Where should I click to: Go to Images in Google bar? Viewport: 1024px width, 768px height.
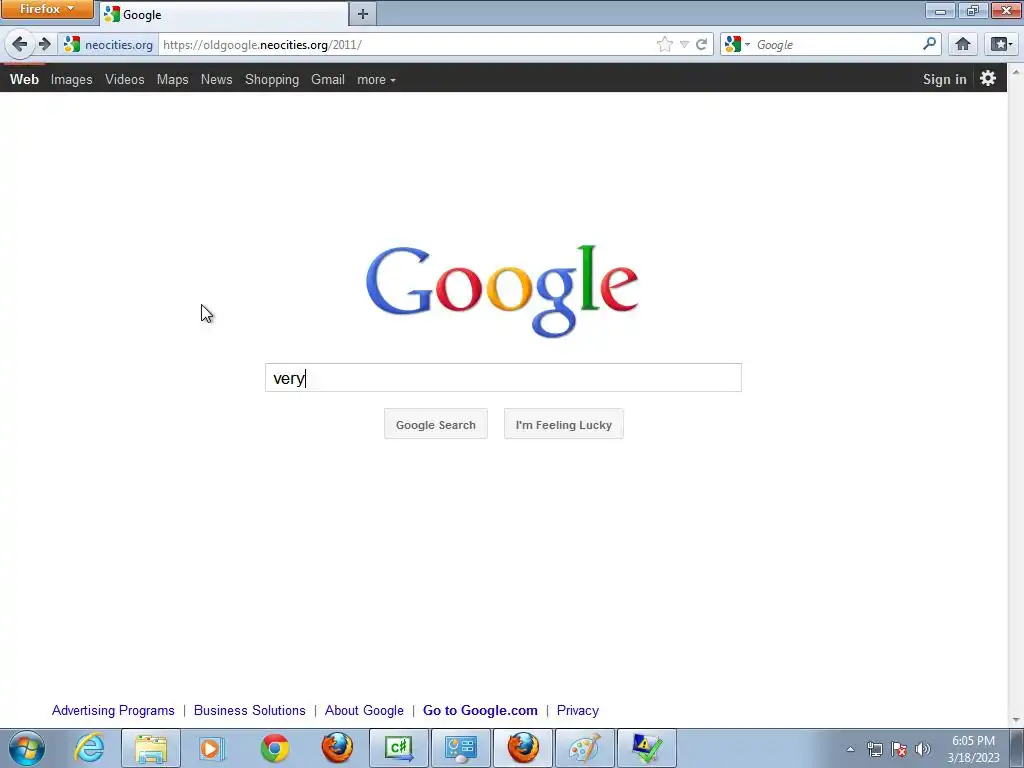tap(71, 79)
